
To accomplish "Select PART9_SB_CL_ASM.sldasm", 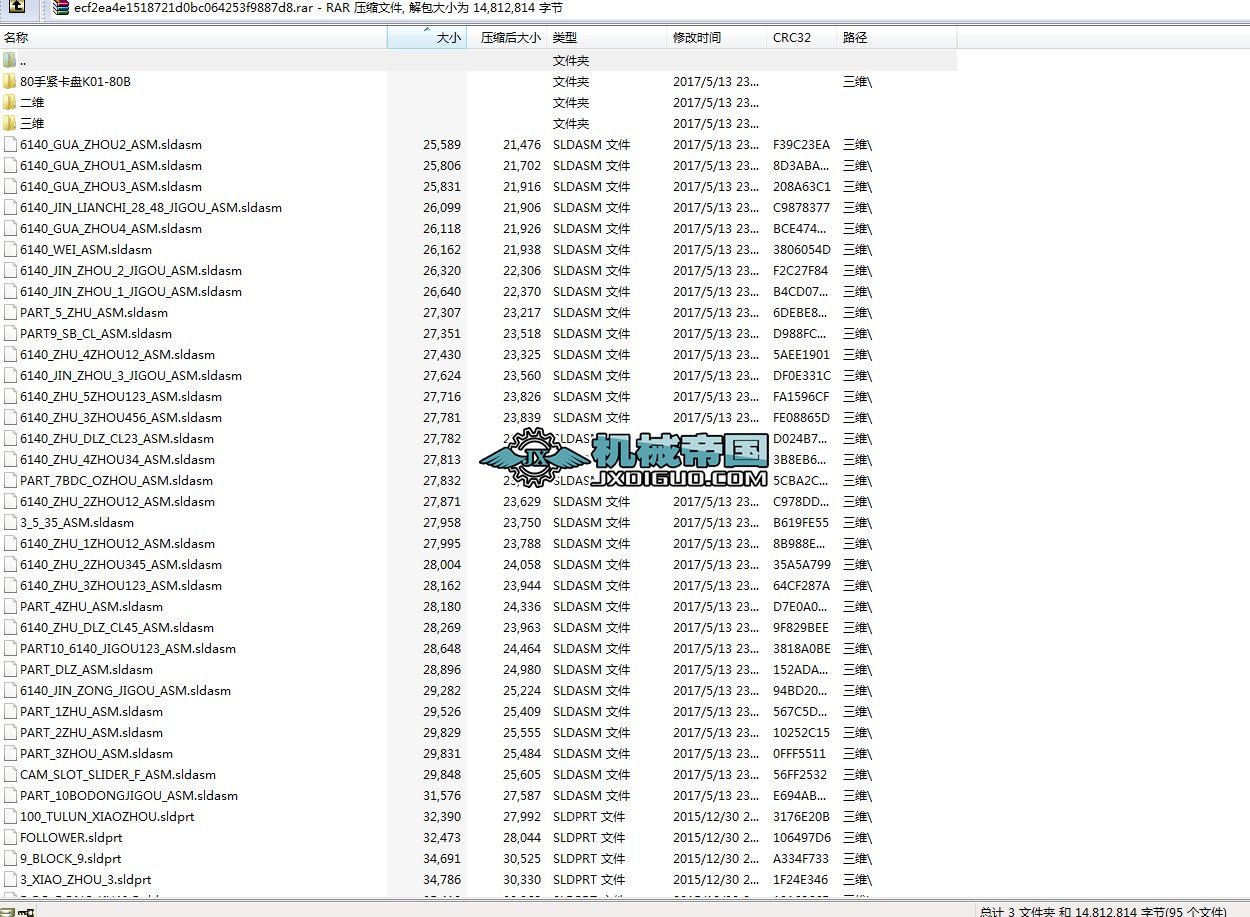I will [96, 334].
